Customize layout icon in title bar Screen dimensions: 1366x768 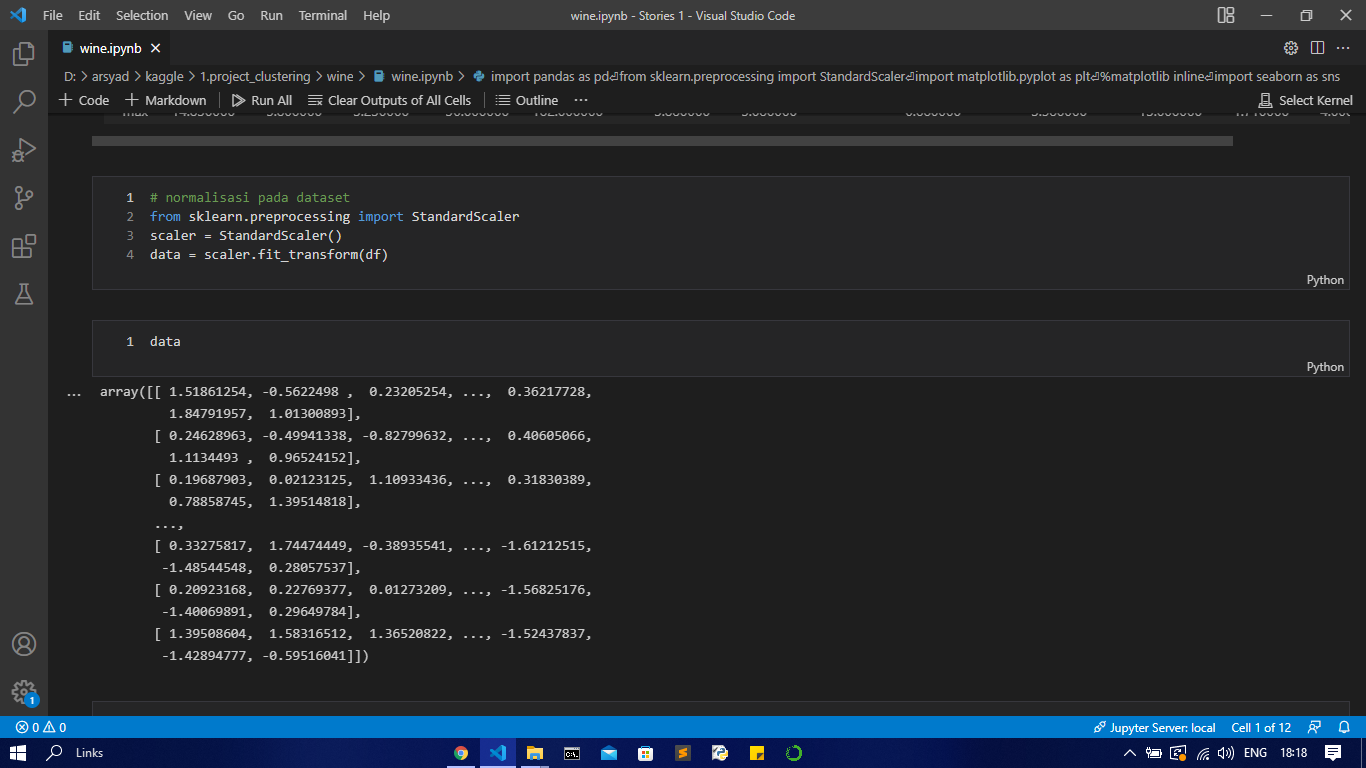click(1226, 15)
